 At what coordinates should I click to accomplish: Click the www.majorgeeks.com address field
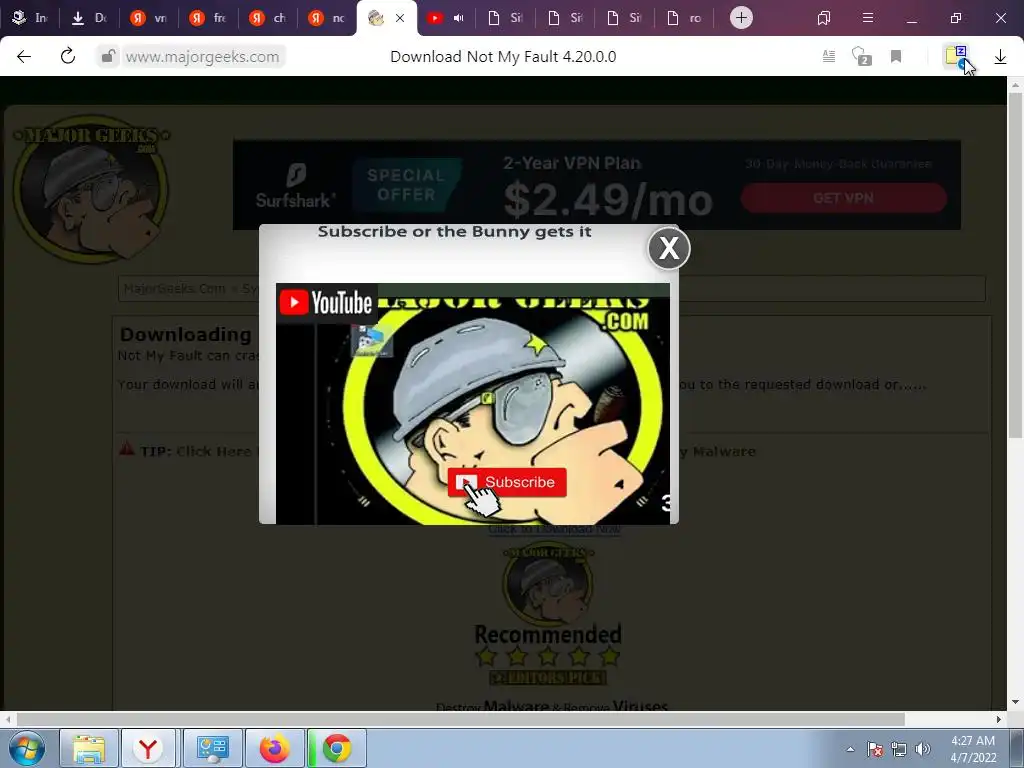pyautogui.click(x=202, y=57)
